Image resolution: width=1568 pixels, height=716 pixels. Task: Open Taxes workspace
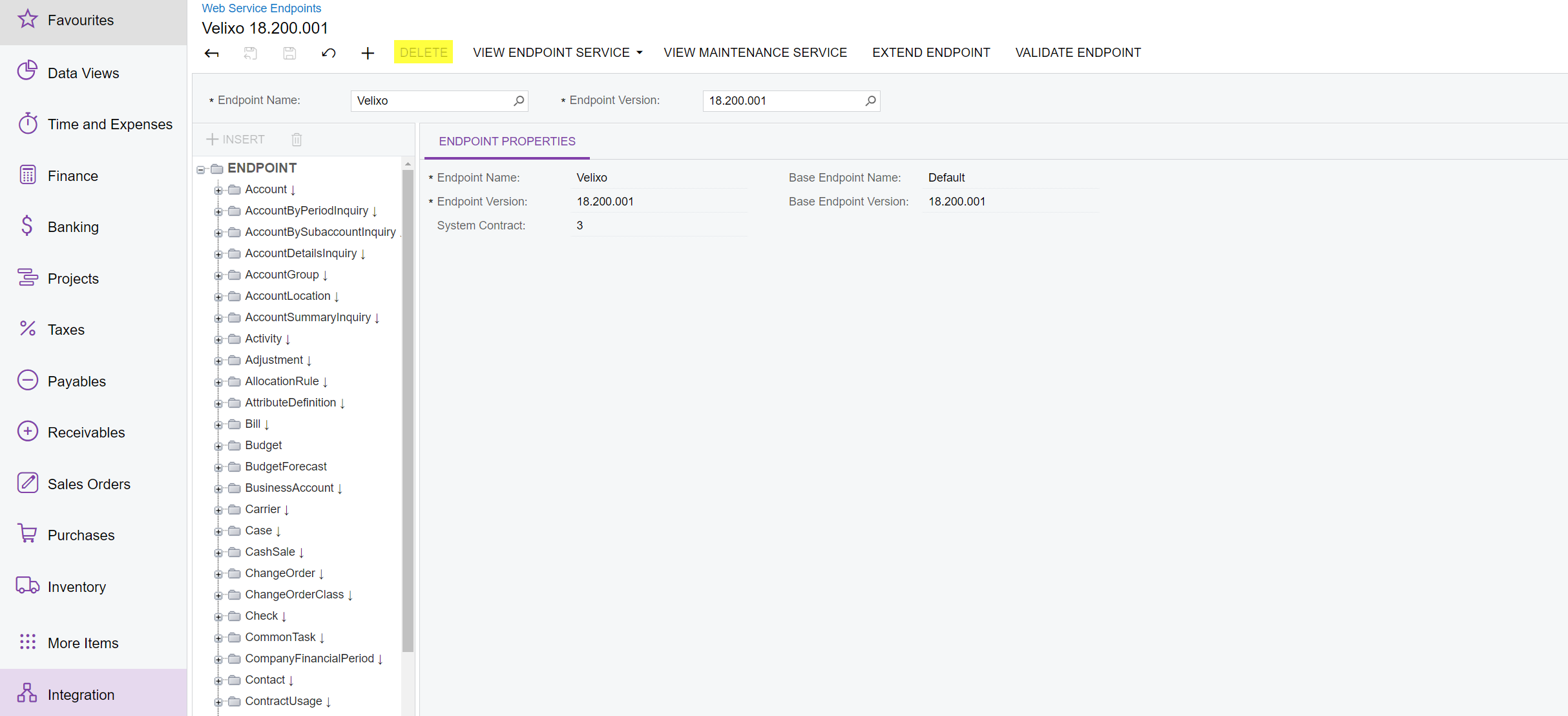pyautogui.click(x=94, y=330)
